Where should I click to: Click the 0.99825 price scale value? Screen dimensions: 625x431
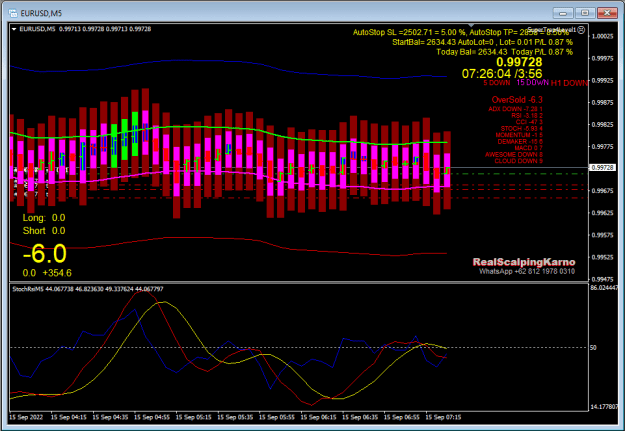[602, 125]
